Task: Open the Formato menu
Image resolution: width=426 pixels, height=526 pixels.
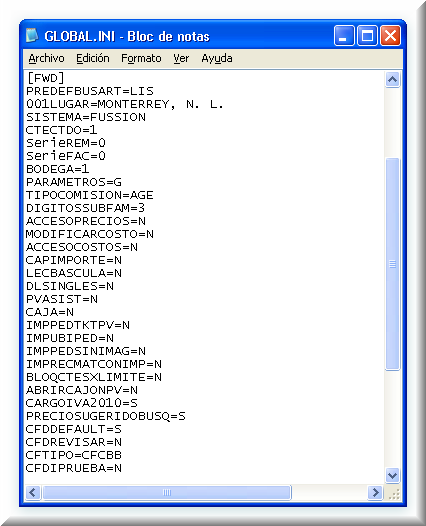Action: 141,58
